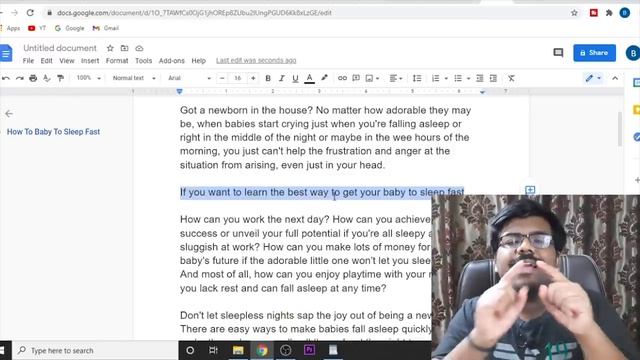Open the File menu
Image resolution: width=640 pixels, height=360 pixels.
(28, 61)
